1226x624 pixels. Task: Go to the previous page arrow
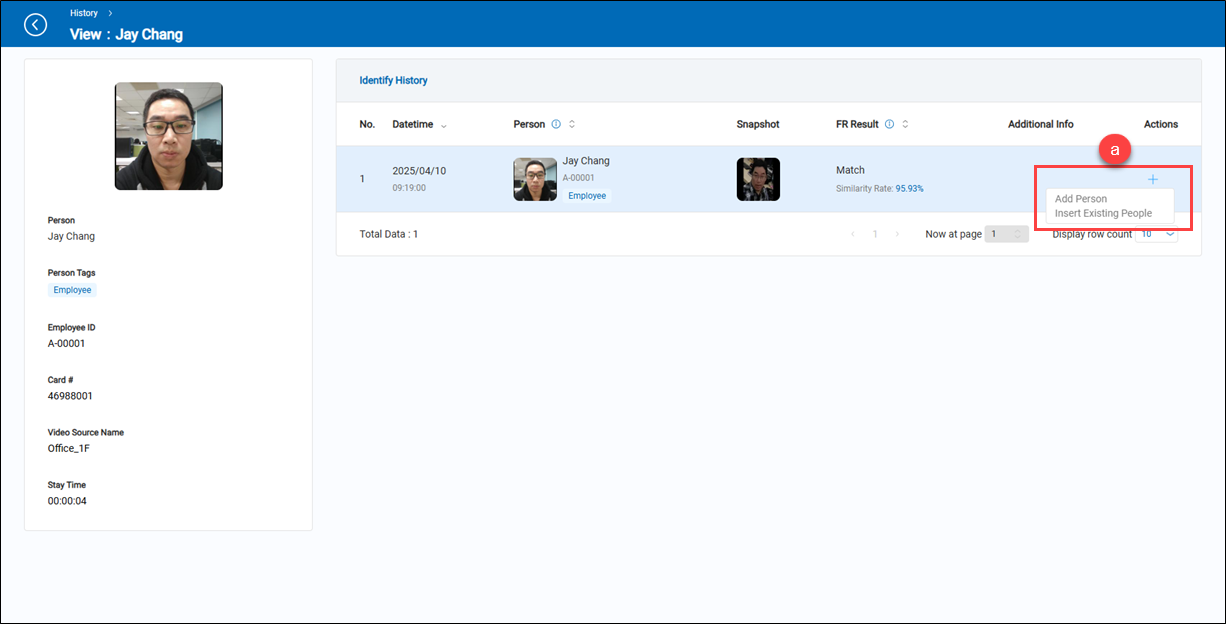tap(852, 234)
